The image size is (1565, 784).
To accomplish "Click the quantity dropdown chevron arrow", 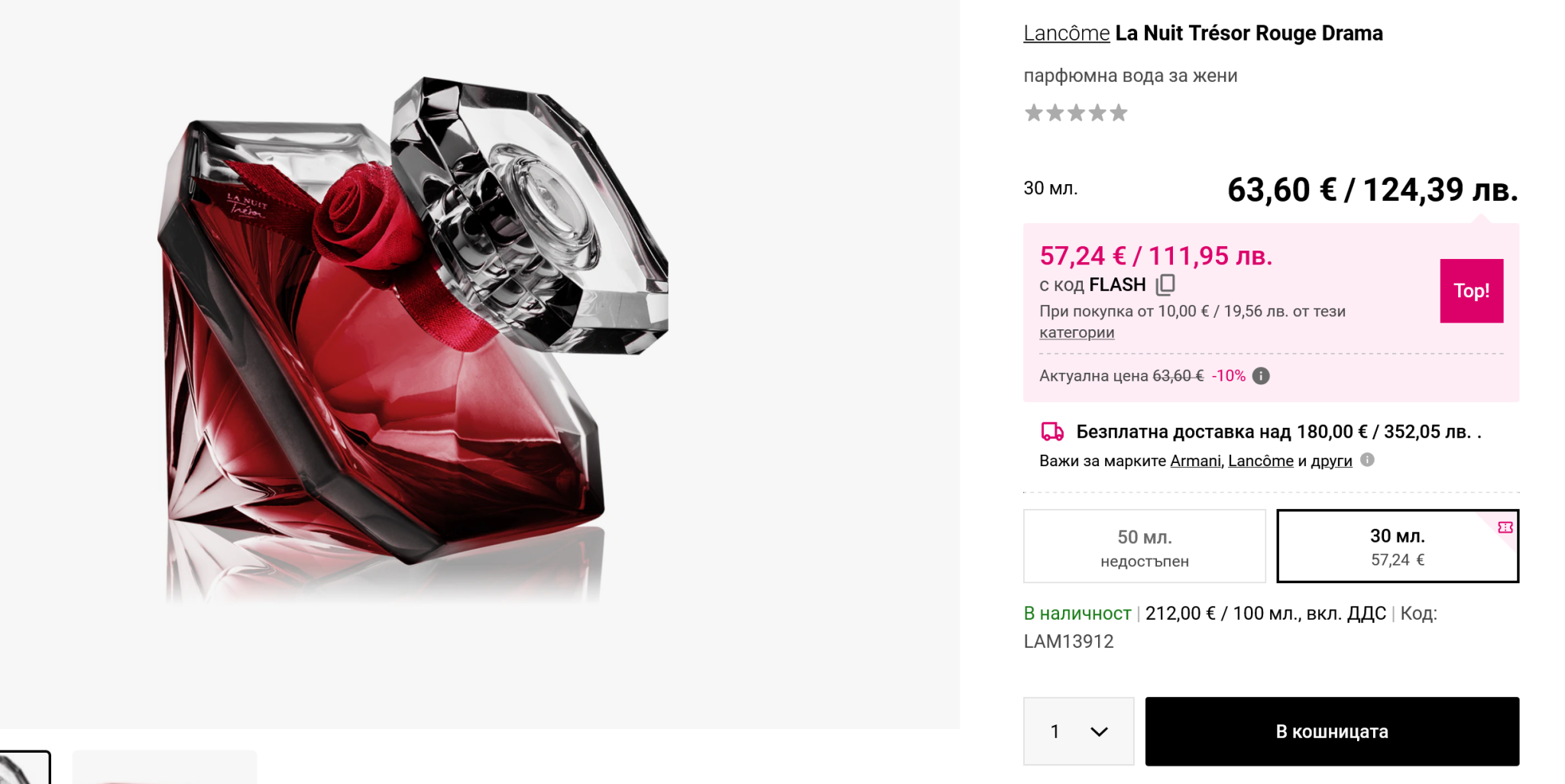I will coord(1099,731).
